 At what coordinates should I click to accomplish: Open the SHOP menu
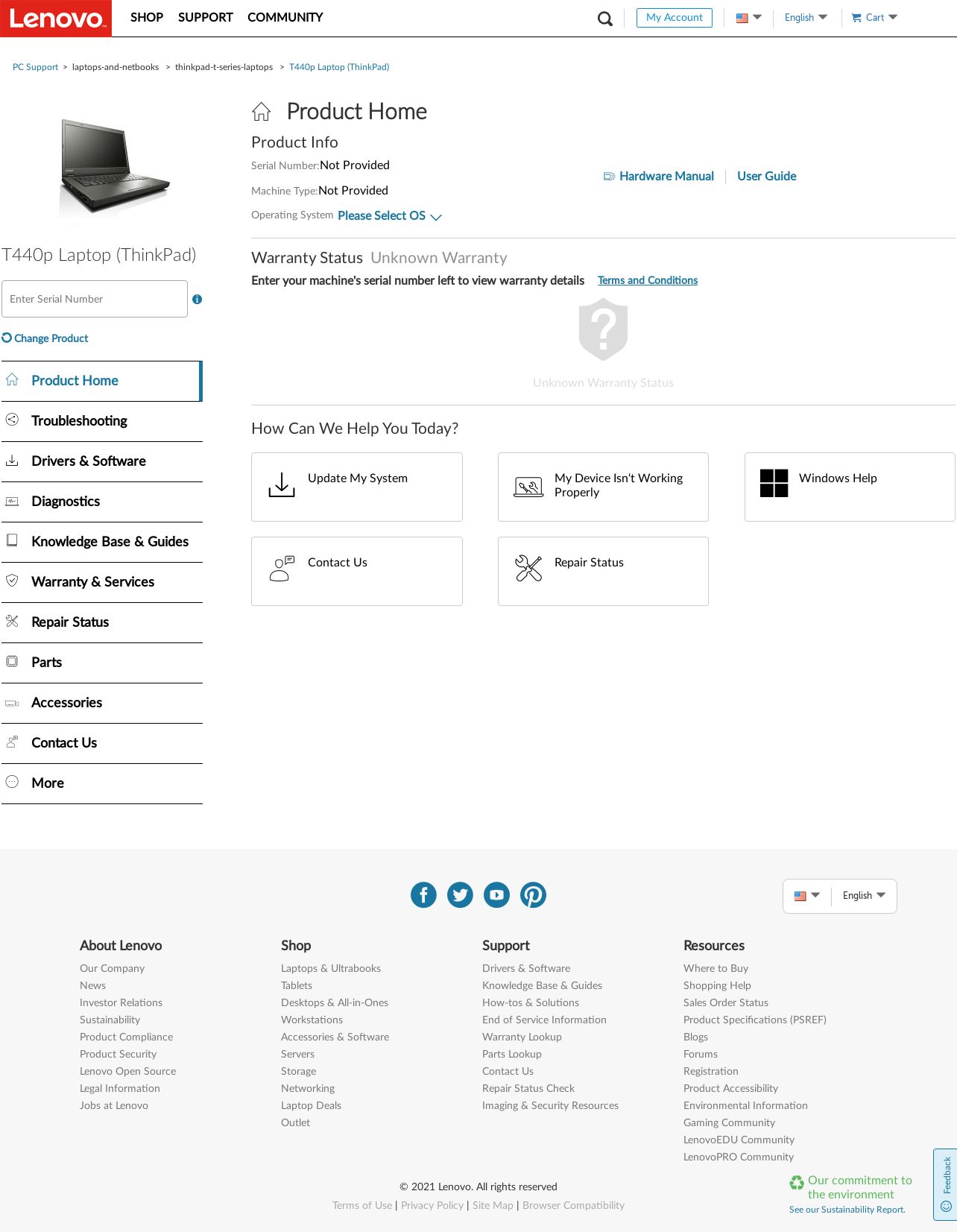pyautogui.click(x=147, y=17)
